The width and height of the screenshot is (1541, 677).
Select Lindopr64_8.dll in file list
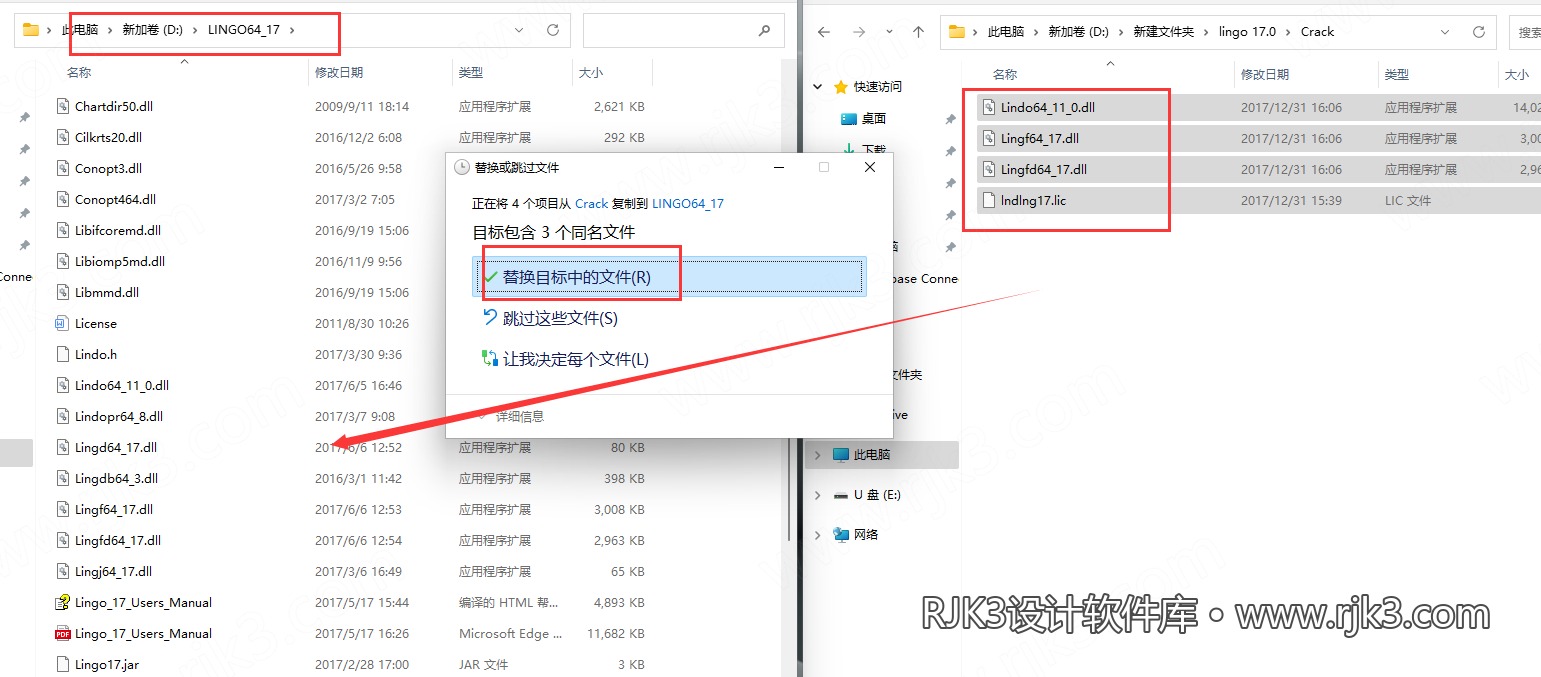click(x=119, y=416)
